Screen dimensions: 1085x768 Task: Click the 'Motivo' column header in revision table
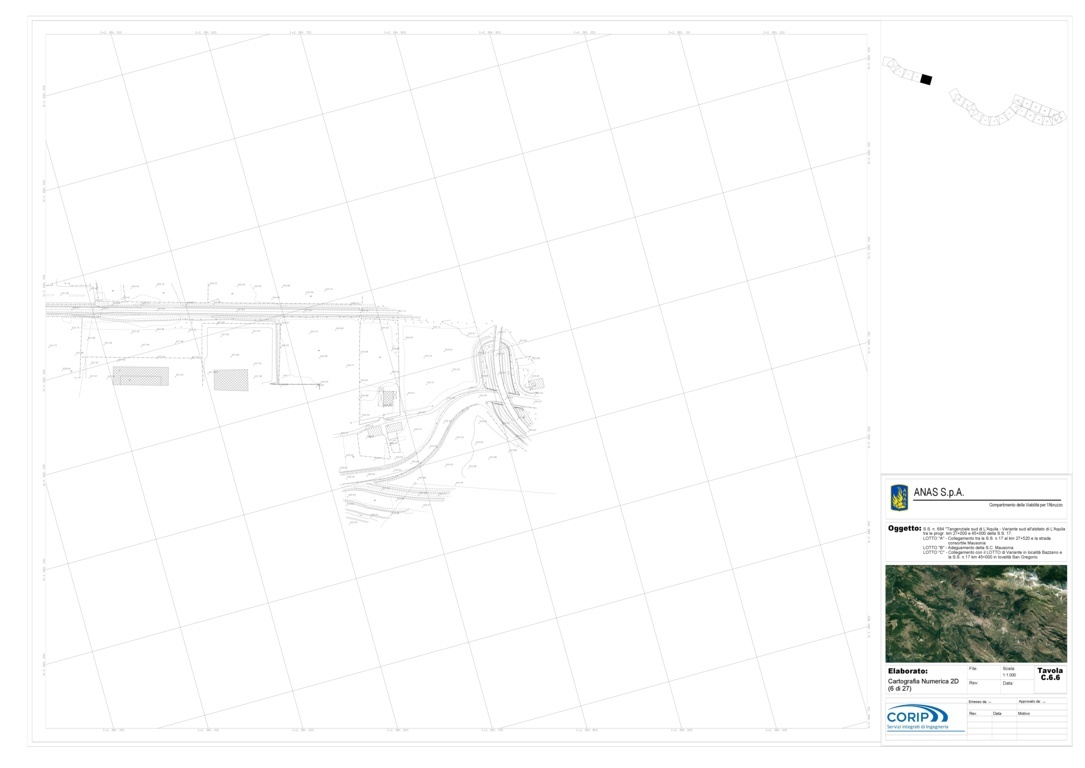coord(1024,713)
